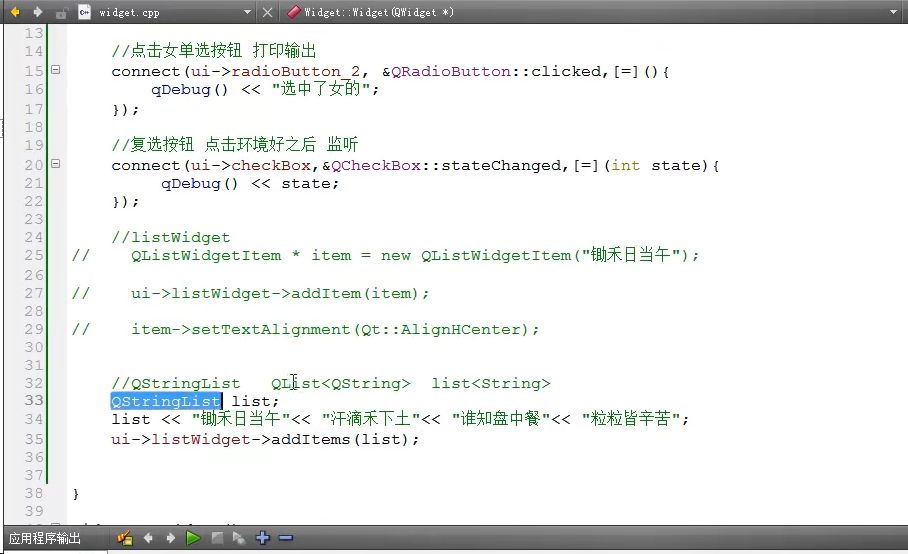Collapse the code block at line 15
Viewport: 908px width, 554px height.
tap(56, 69)
